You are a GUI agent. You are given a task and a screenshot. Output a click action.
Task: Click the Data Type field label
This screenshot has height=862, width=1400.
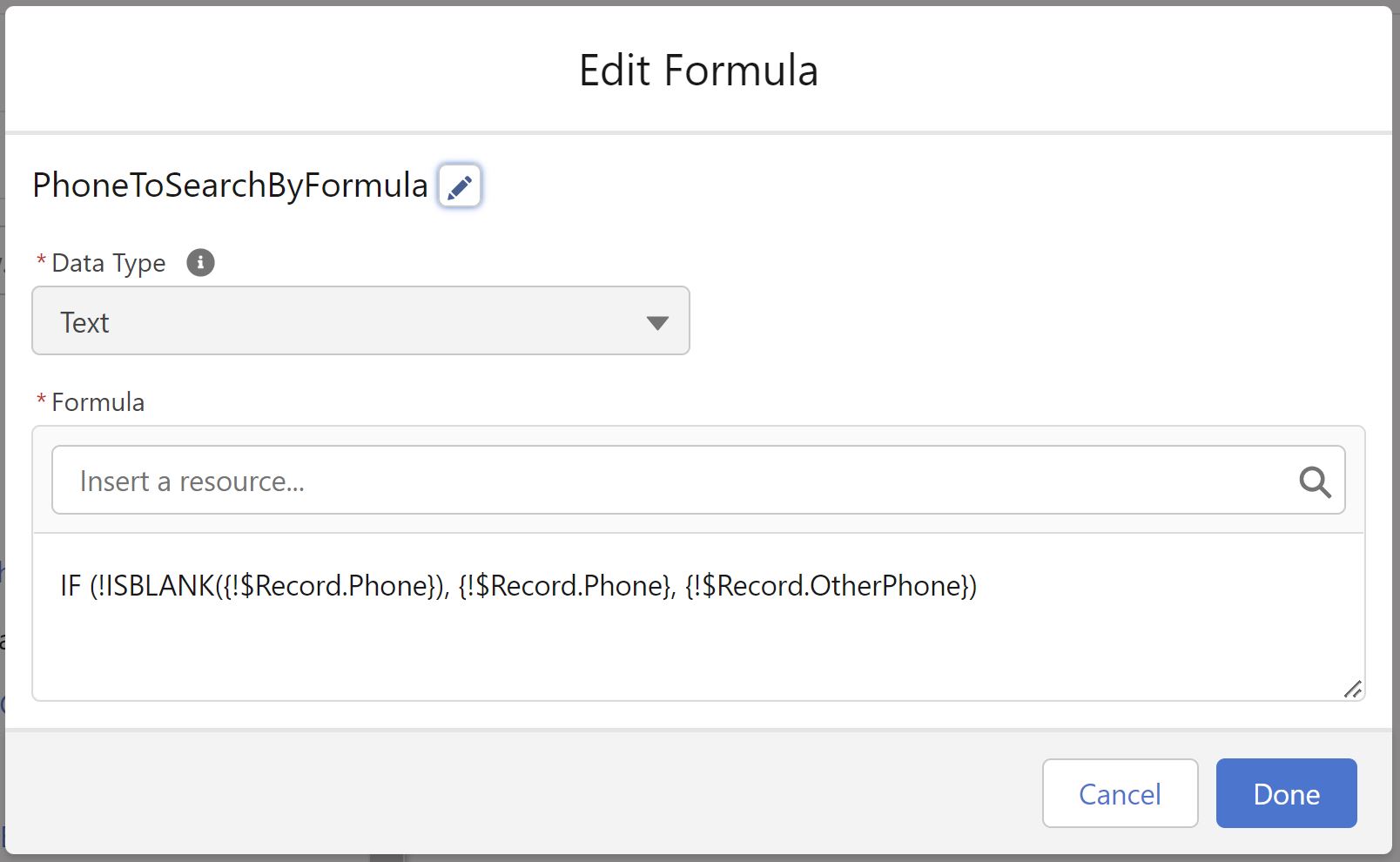(108, 263)
